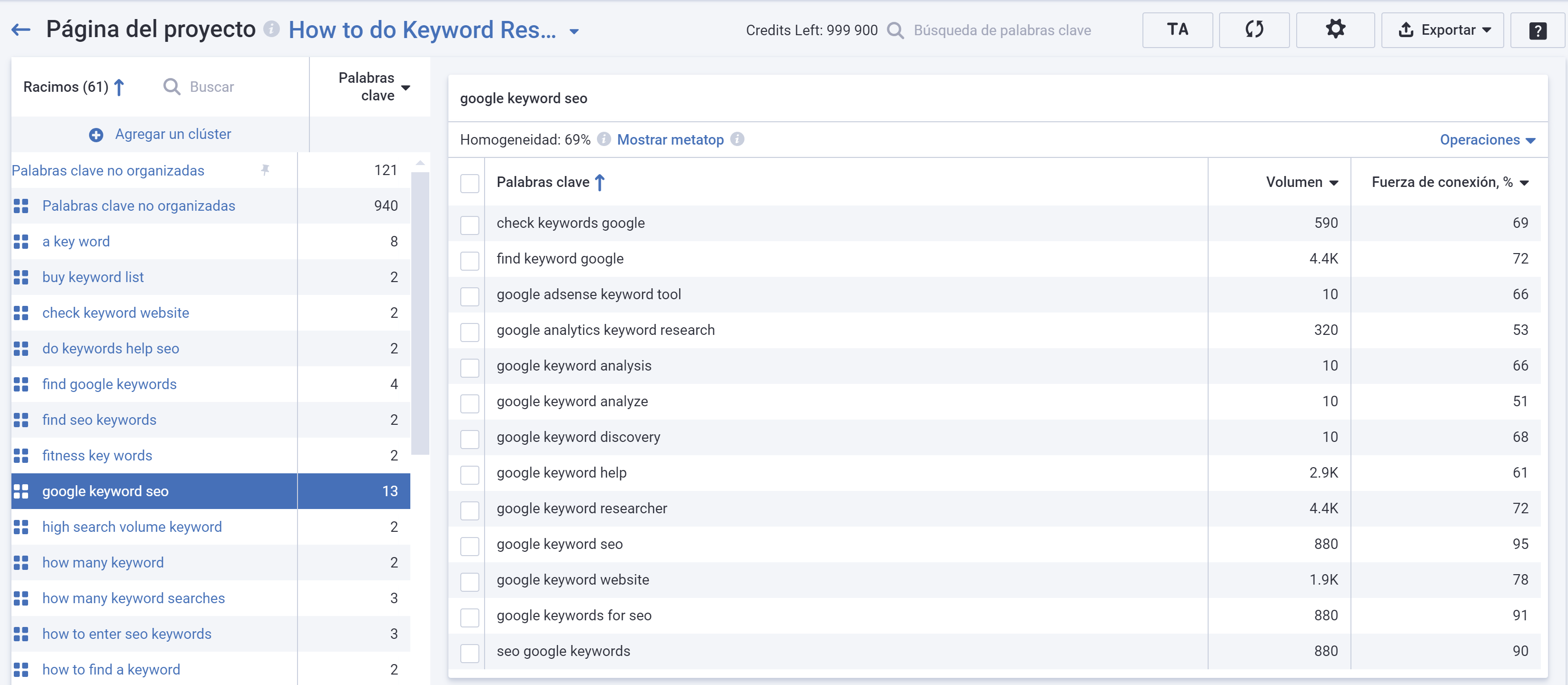Click the grid icon beside google keyword seo cluster
The image size is (1568, 685).
click(21, 491)
